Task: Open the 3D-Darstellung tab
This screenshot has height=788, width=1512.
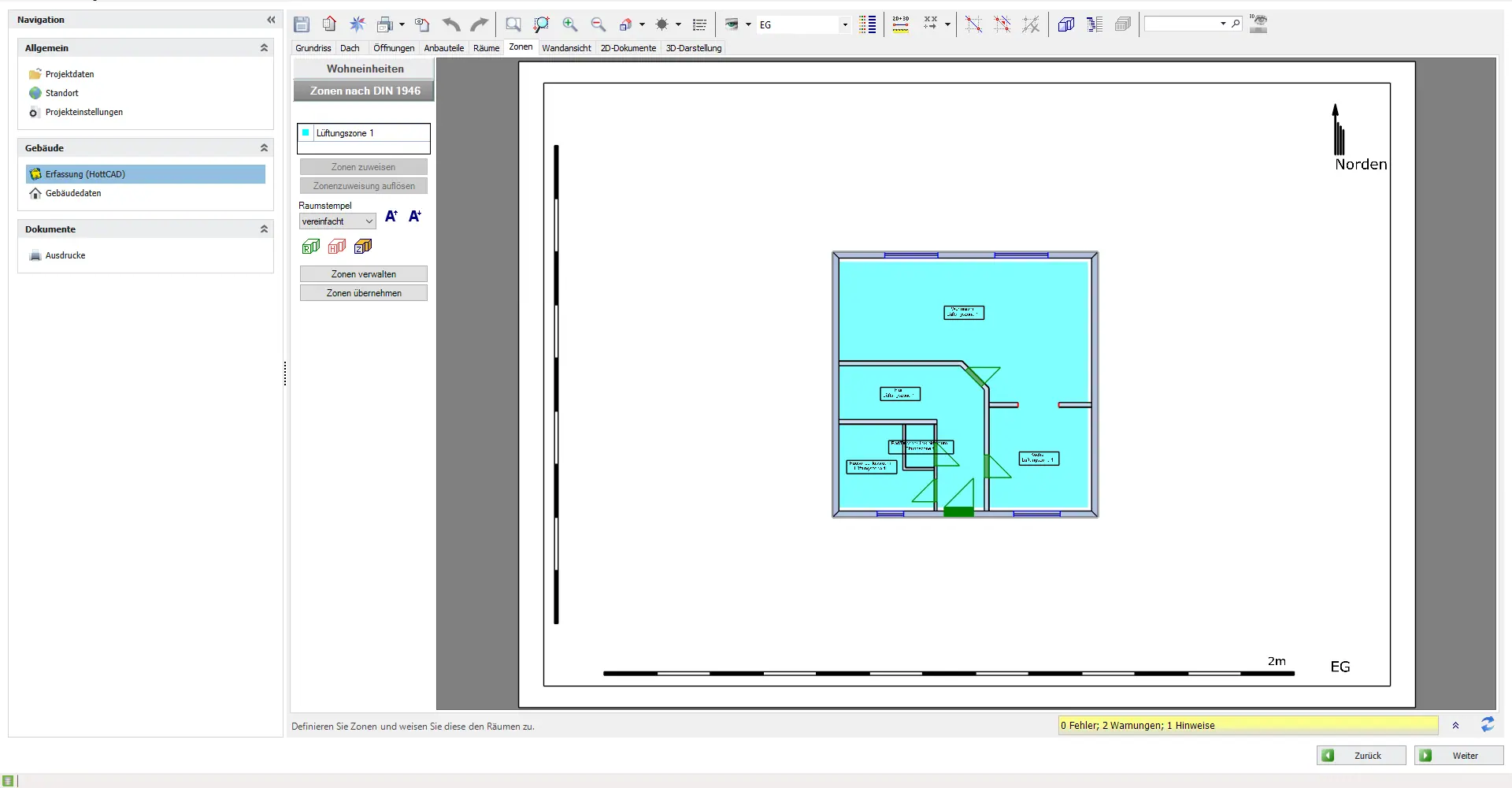Action: pyautogui.click(x=693, y=48)
